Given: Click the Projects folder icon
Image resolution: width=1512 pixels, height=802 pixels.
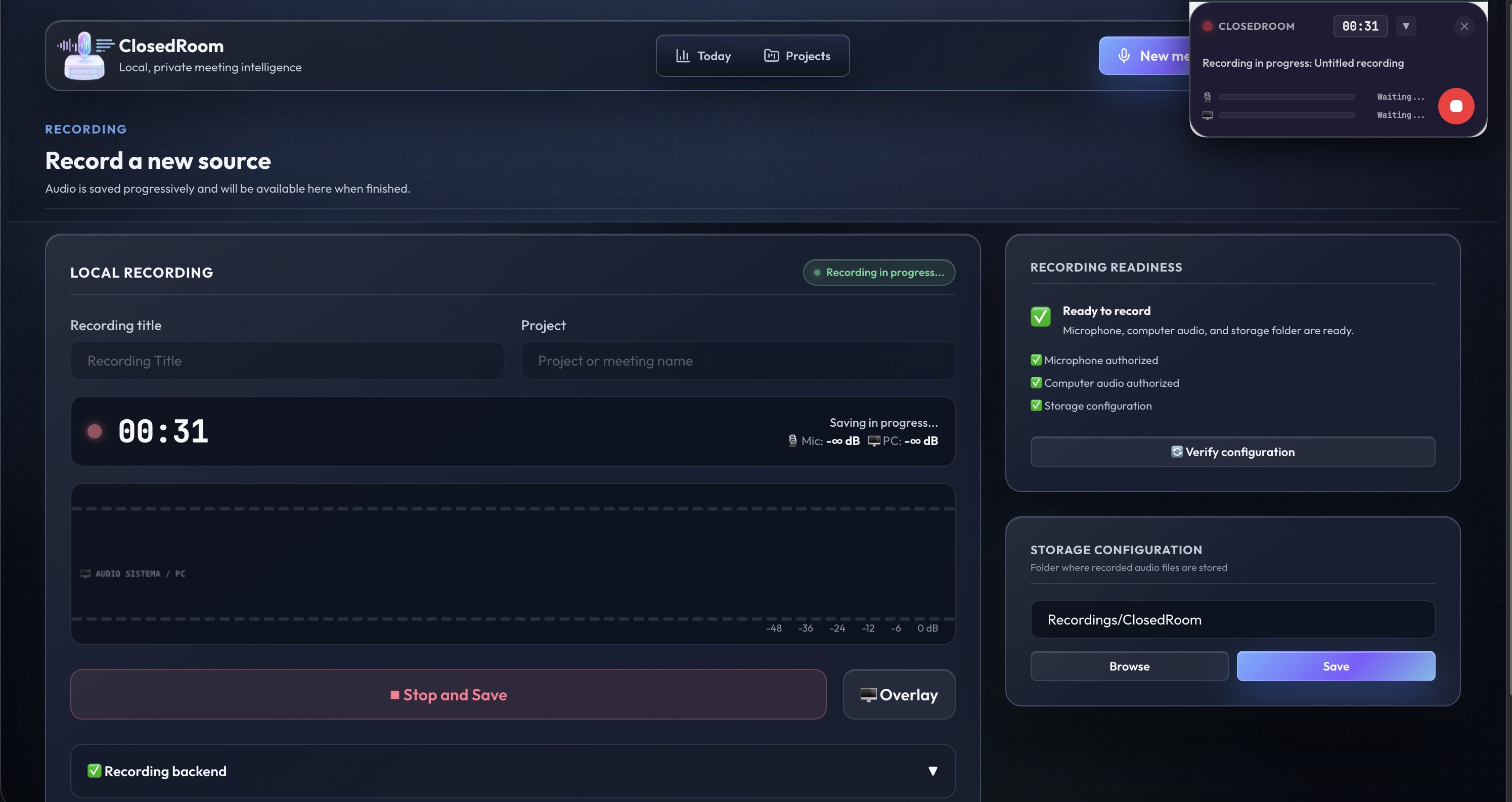Looking at the screenshot, I should click(x=771, y=56).
